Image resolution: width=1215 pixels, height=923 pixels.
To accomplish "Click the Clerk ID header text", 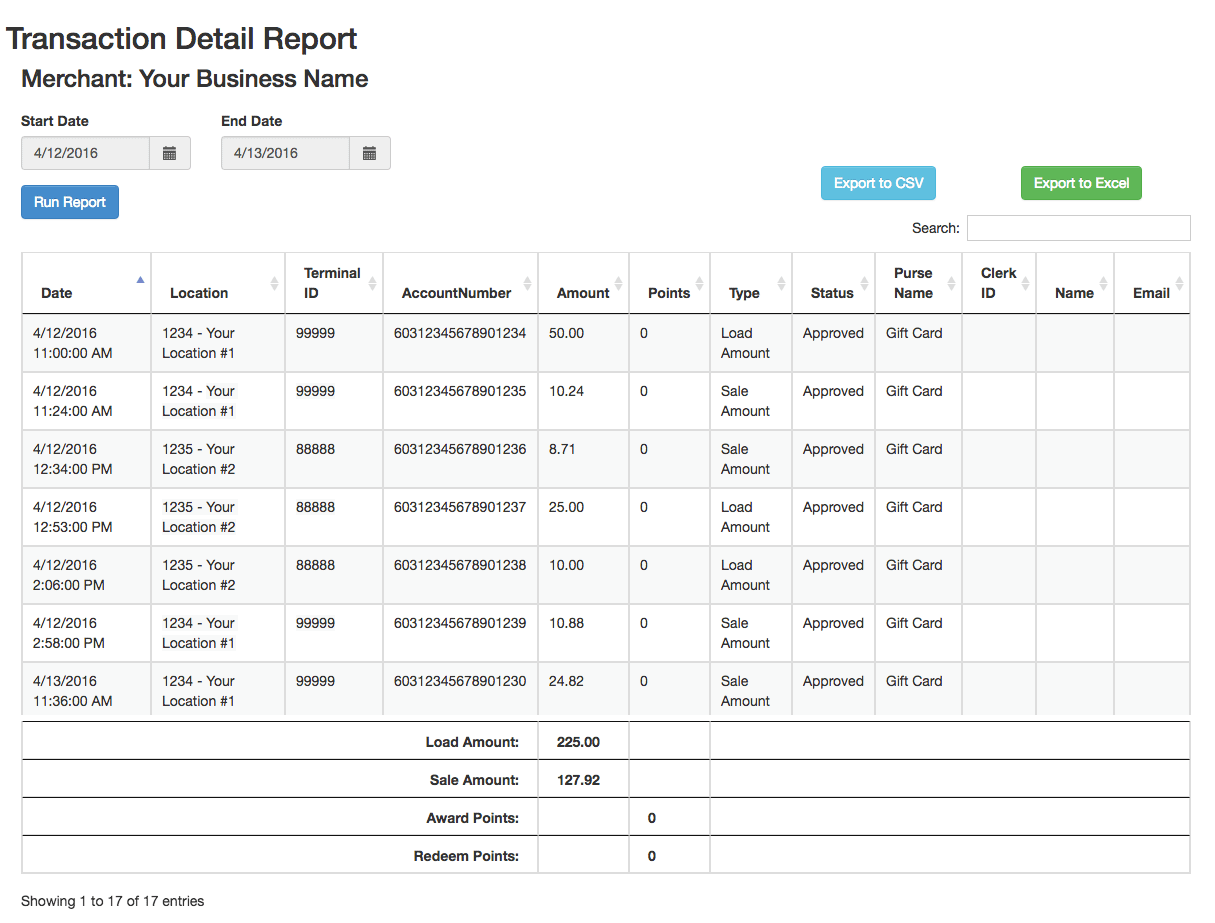I will pos(998,283).
